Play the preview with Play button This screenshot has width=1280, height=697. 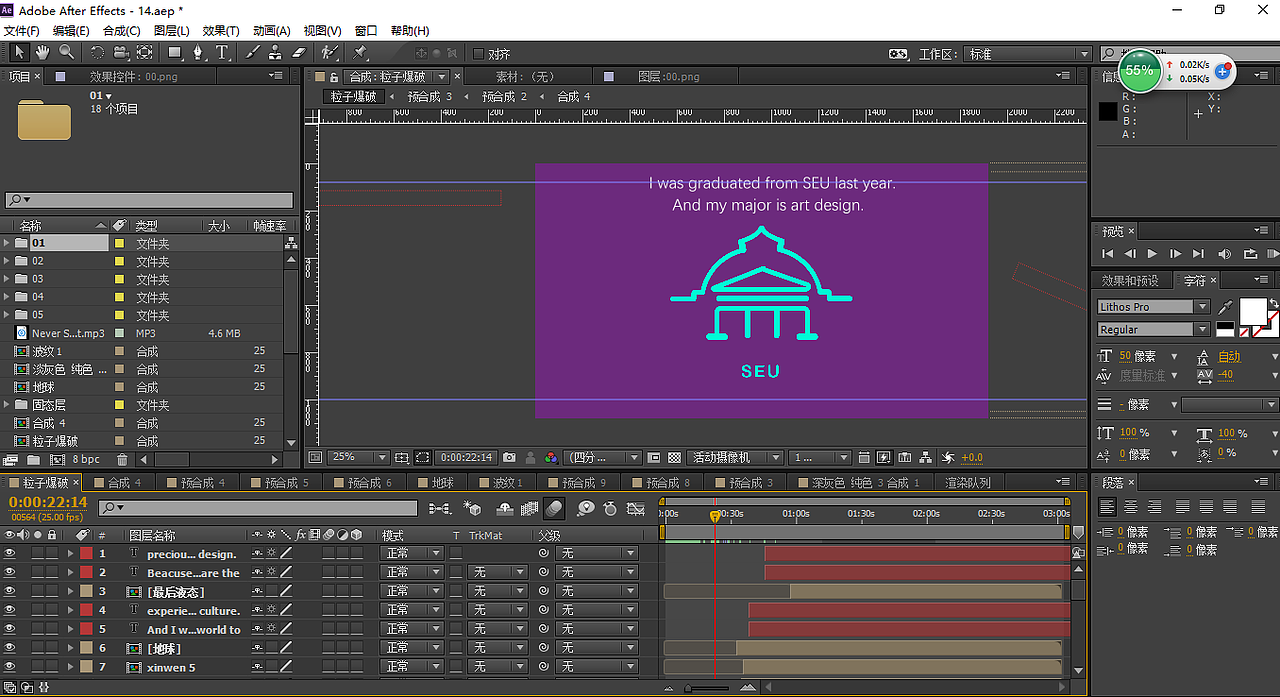pos(1152,254)
